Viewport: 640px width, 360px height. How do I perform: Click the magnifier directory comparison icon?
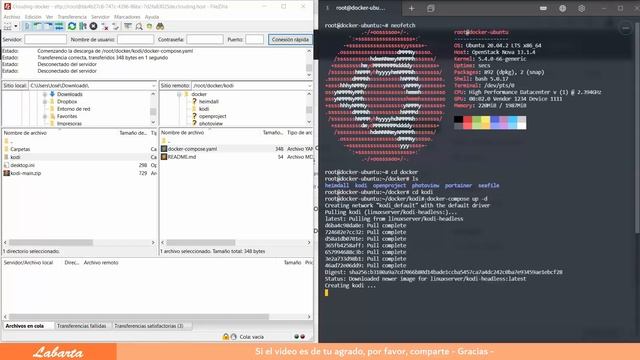pos(139,27)
